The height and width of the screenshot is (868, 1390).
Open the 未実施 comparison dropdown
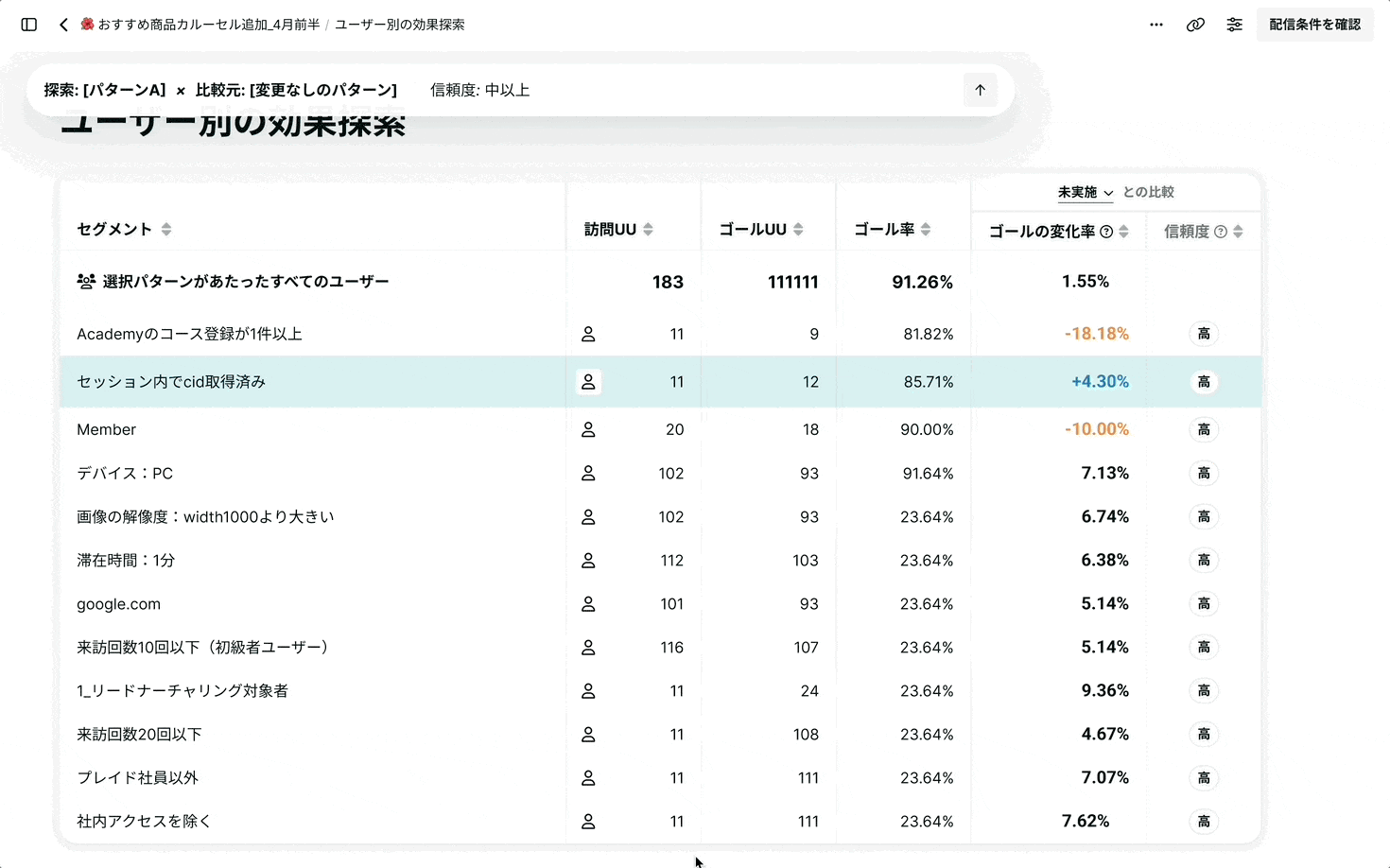[x=1086, y=192]
